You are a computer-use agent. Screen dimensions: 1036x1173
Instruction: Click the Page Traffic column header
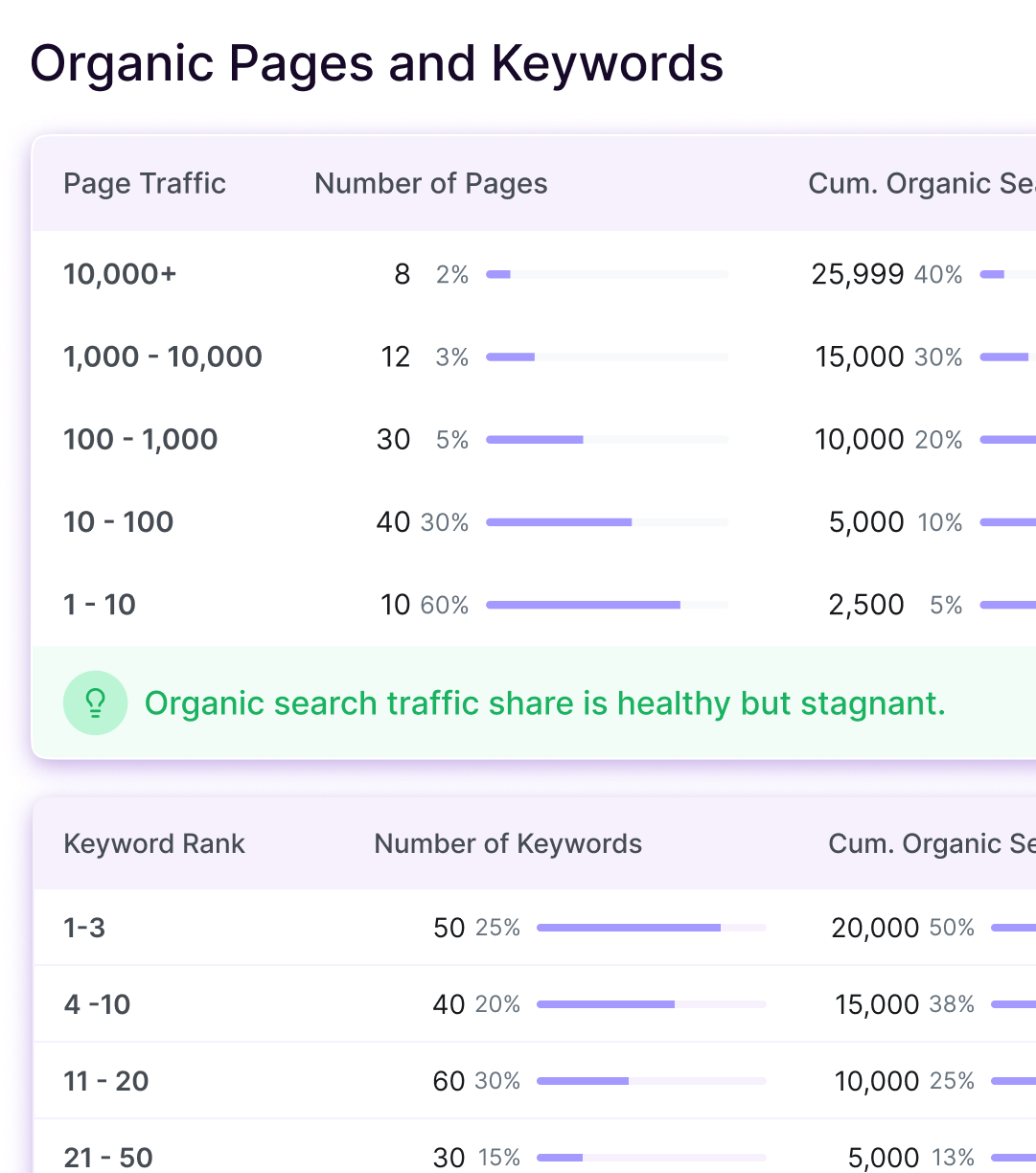point(145,184)
